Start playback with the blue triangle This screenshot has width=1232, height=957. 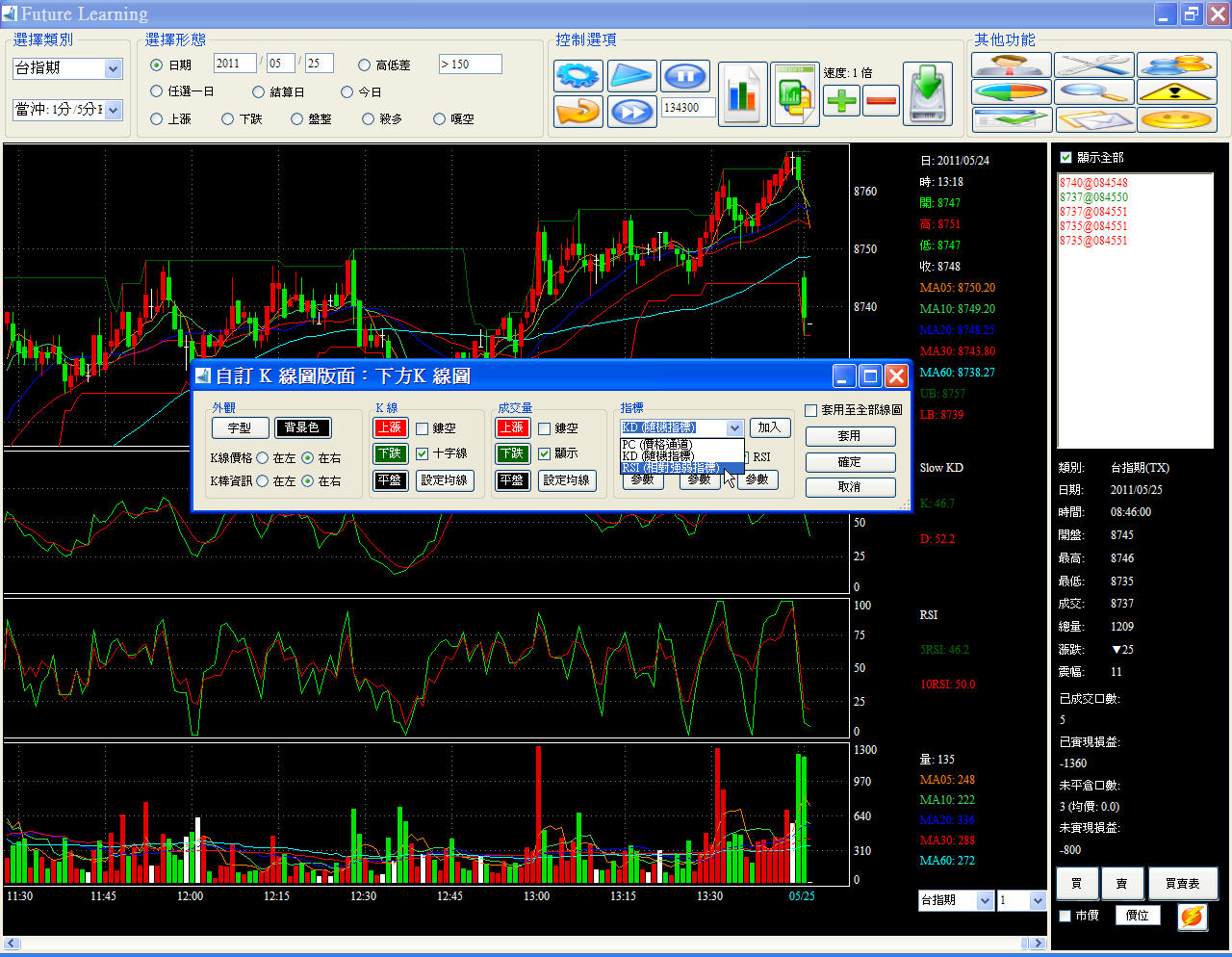coord(632,75)
